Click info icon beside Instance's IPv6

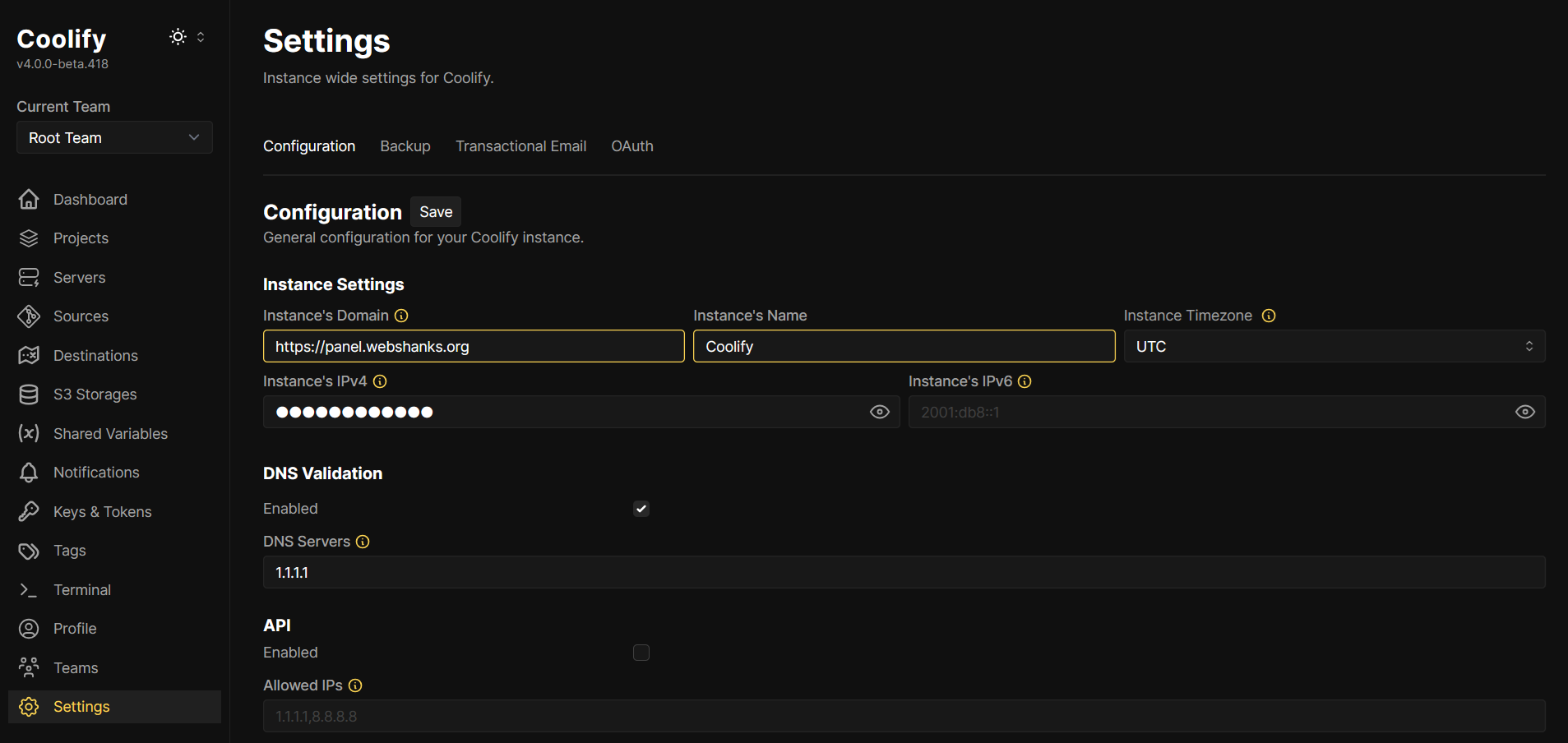1025,381
